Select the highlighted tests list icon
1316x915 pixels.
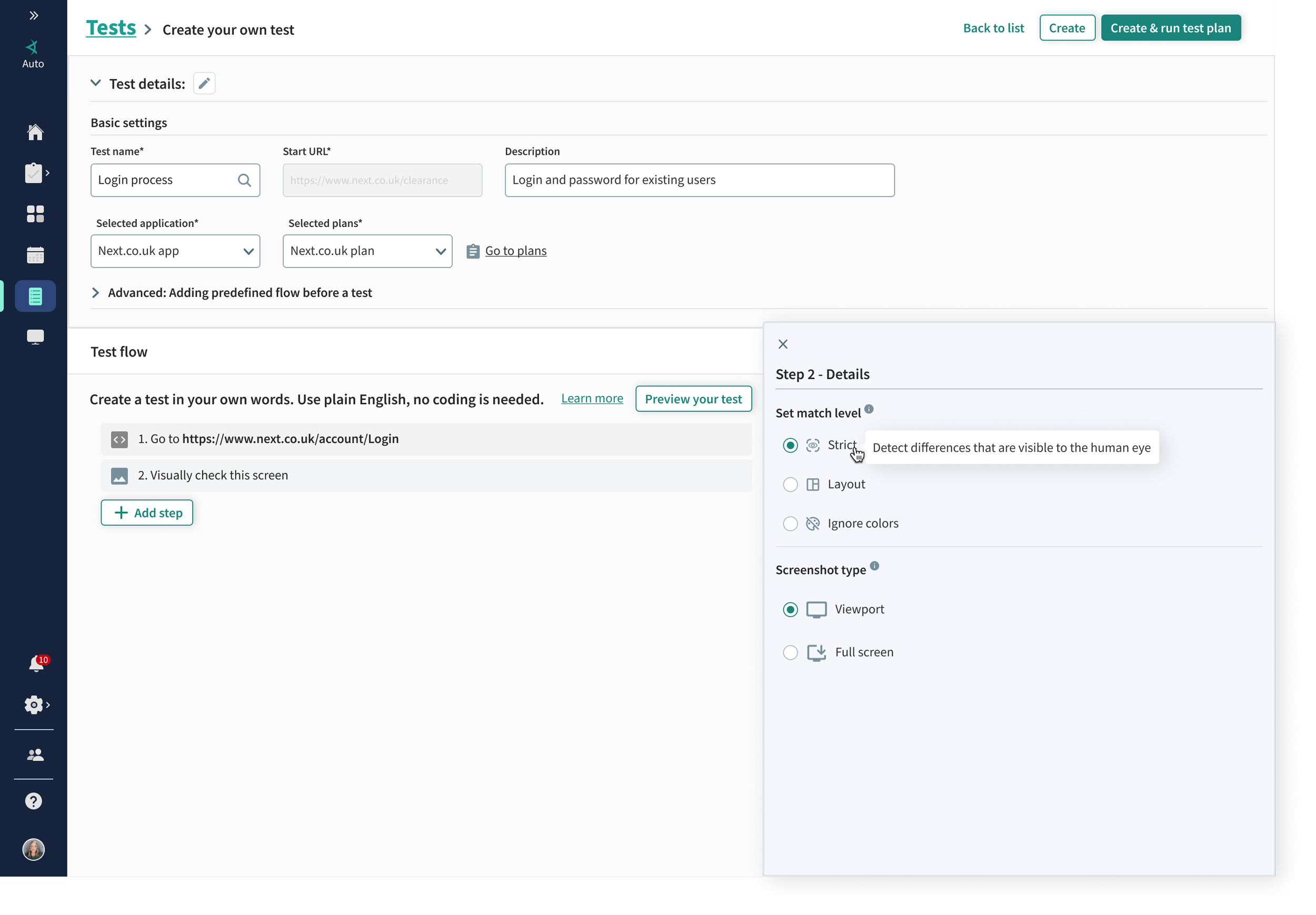tap(35, 296)
